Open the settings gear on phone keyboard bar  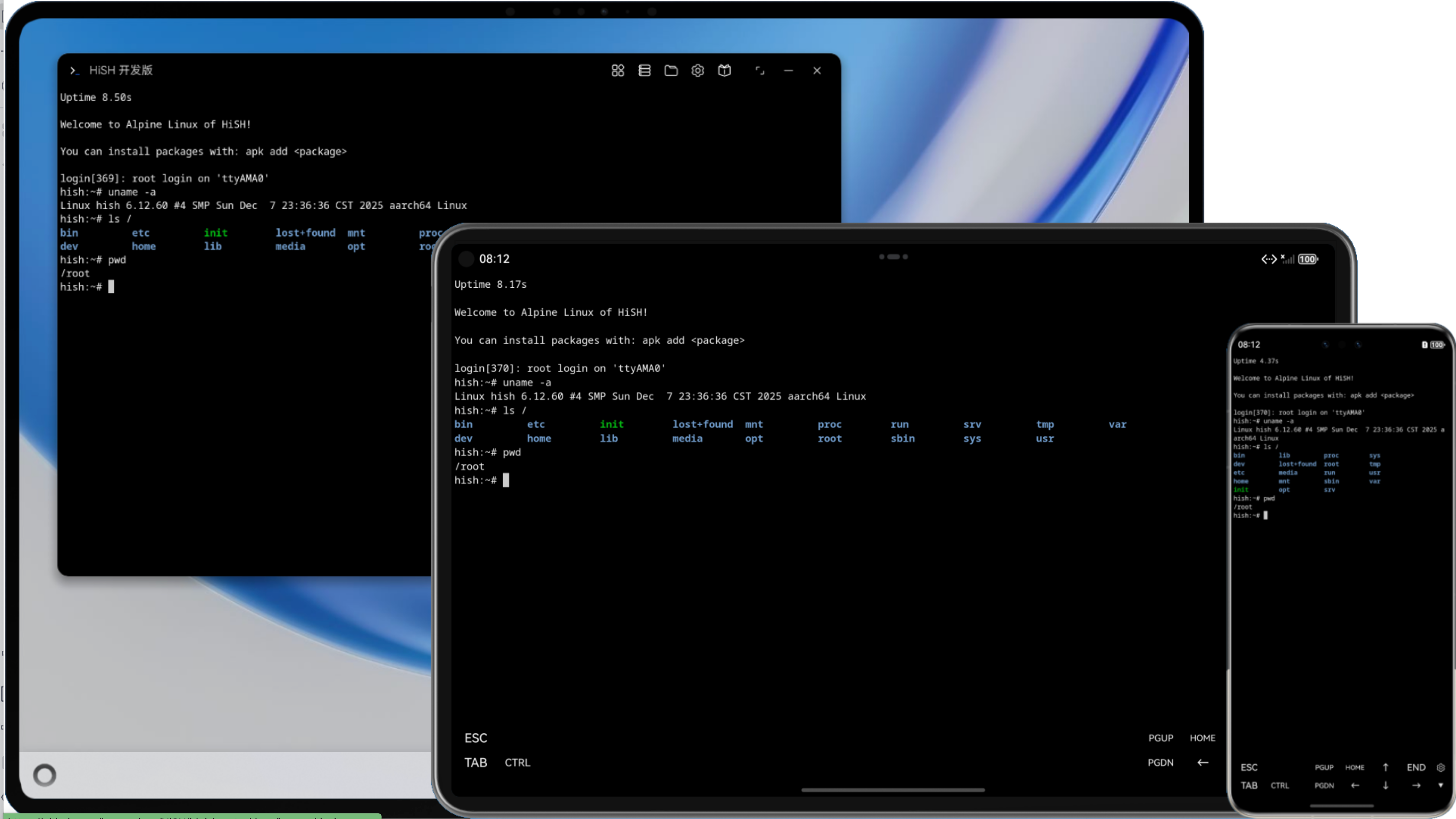1441,767
